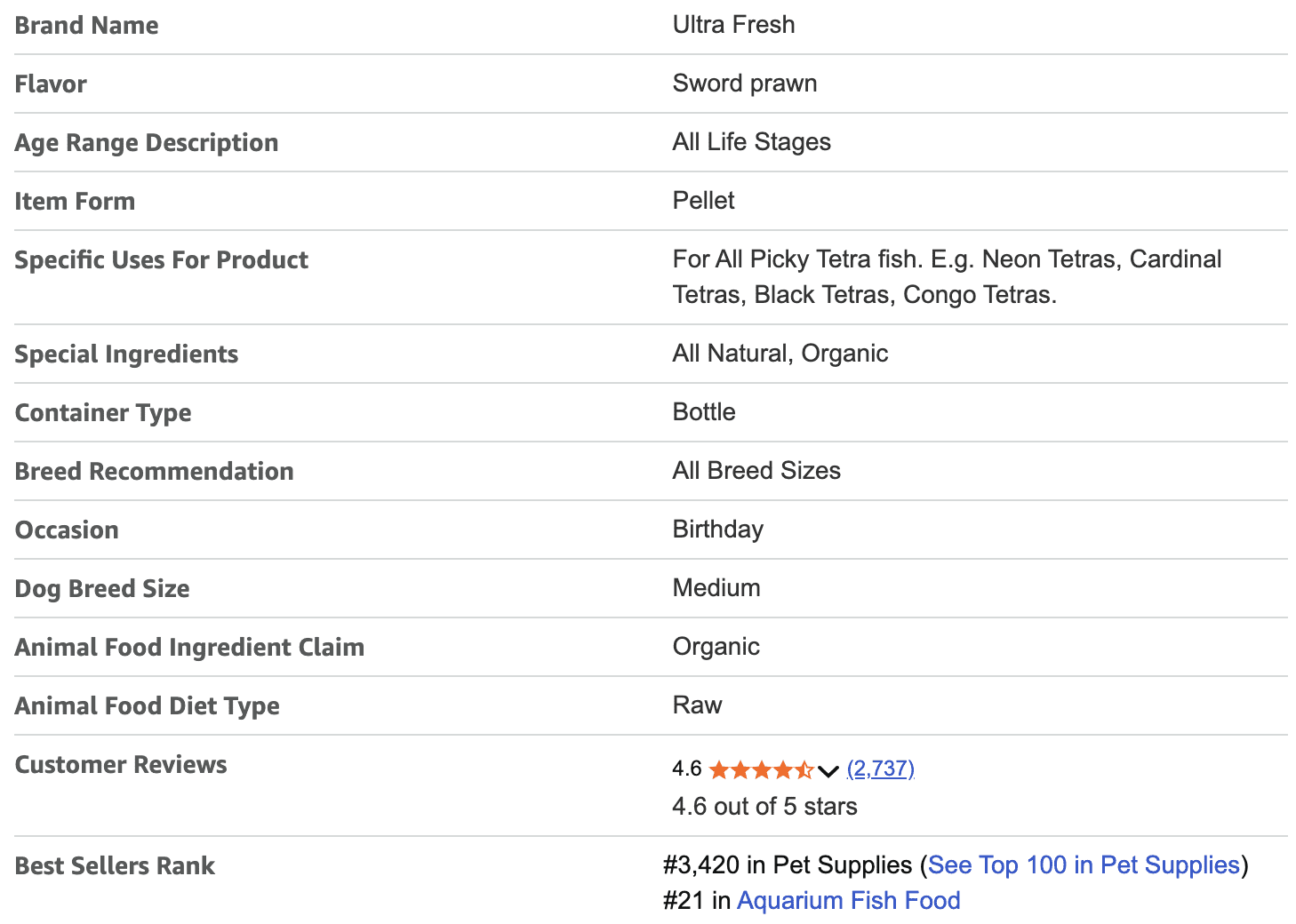Click the 4.6 out of 5 stars text
Image resolution: width=1296 pixels, height=924 pixels.
click(x=764, y=806)
